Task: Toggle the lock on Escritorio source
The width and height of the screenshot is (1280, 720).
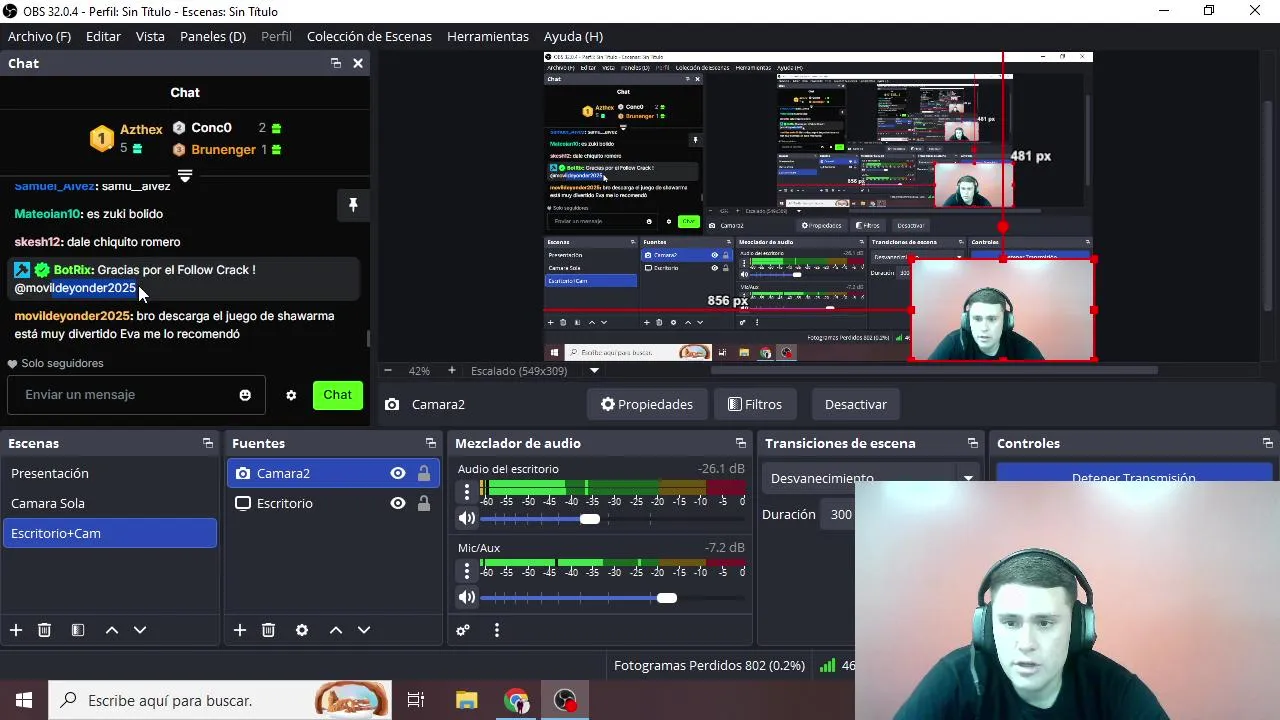Action: pos(424,503)
